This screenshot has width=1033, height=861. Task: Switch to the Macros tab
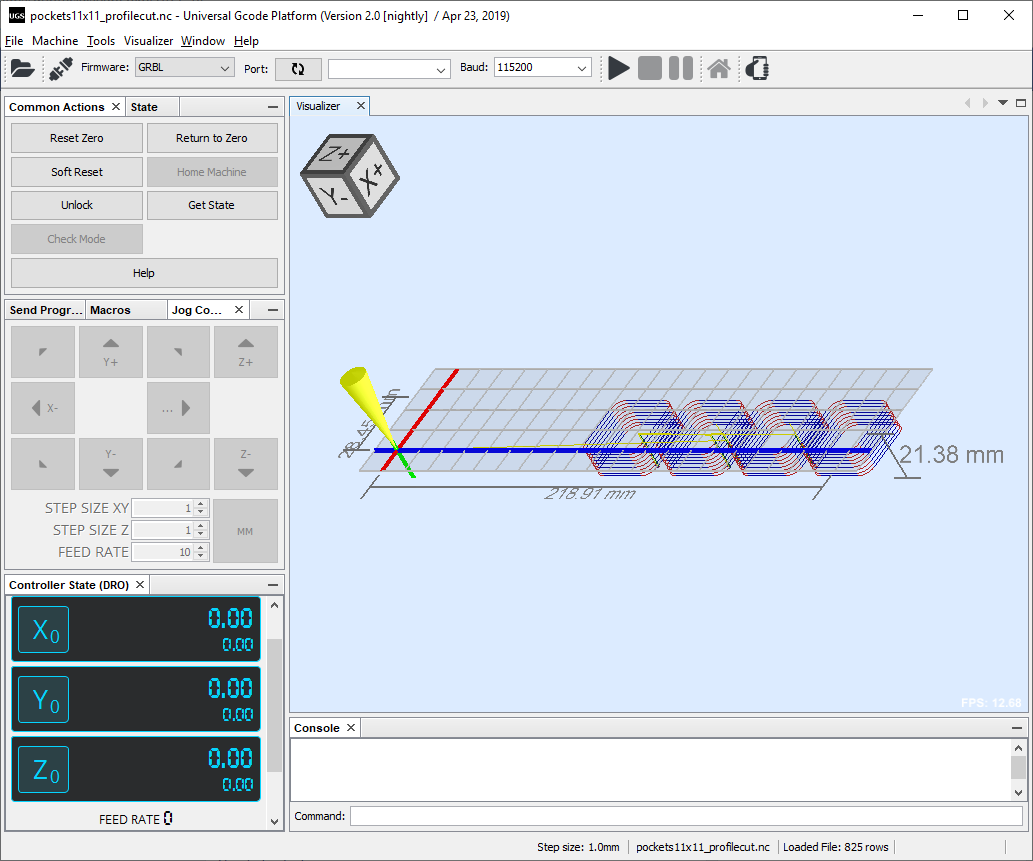click(x=110, y=310)
